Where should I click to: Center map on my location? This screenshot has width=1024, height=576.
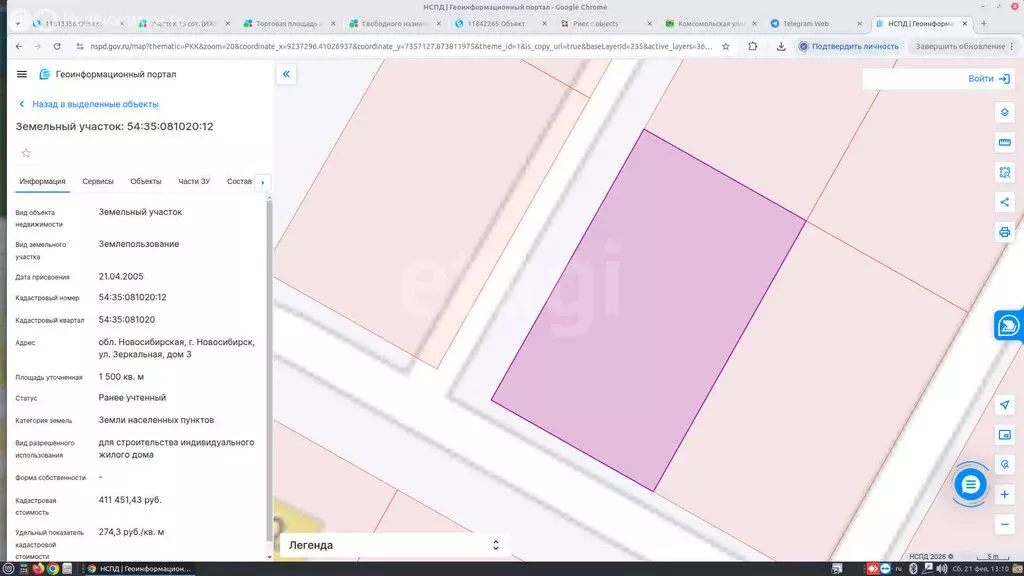(x=1005, y=405)
